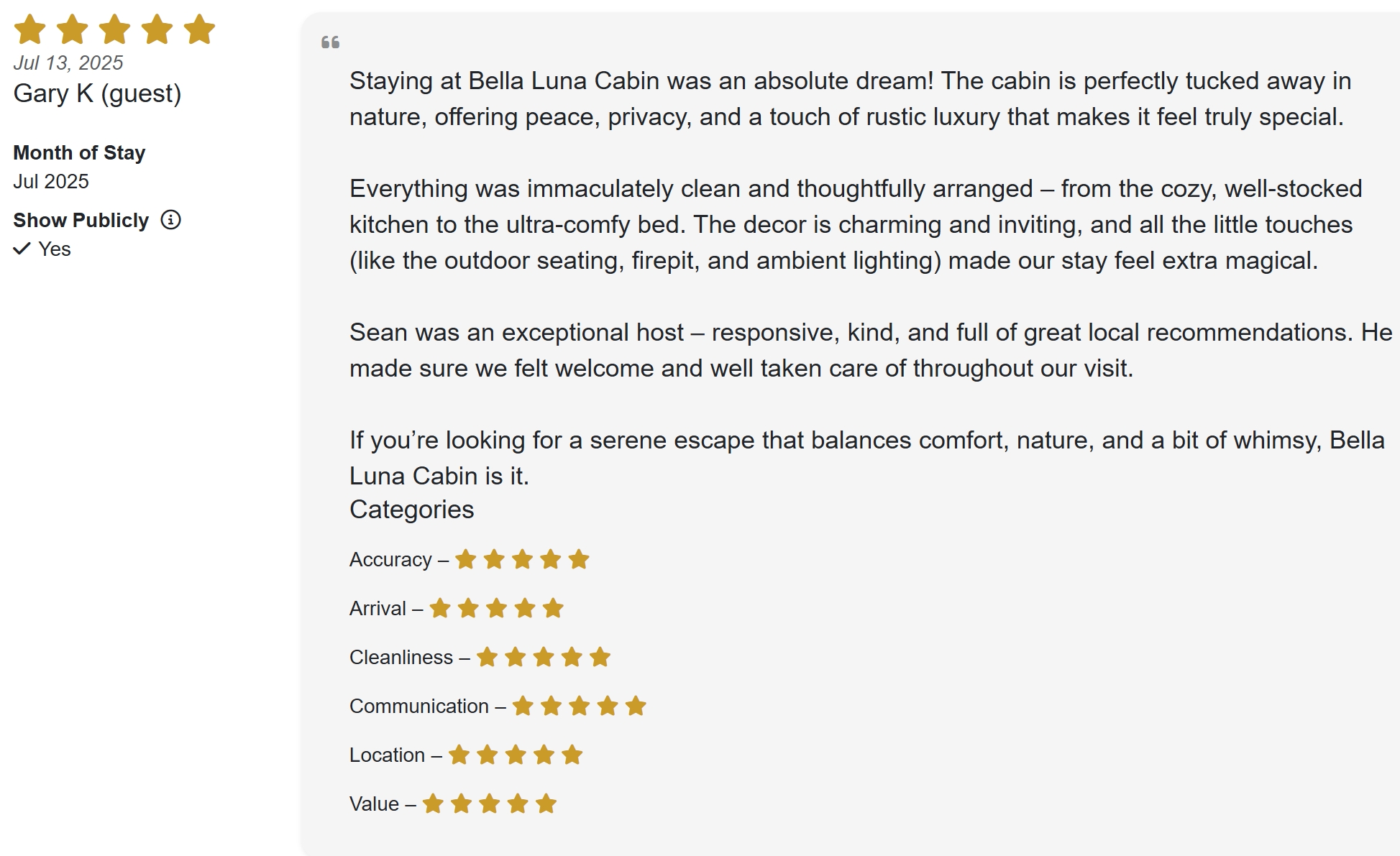Image resolution: width=1400 pixels, height=856 pixels.
Task: Click the middle Cleanliness rating star
Action: pos(544,657)
